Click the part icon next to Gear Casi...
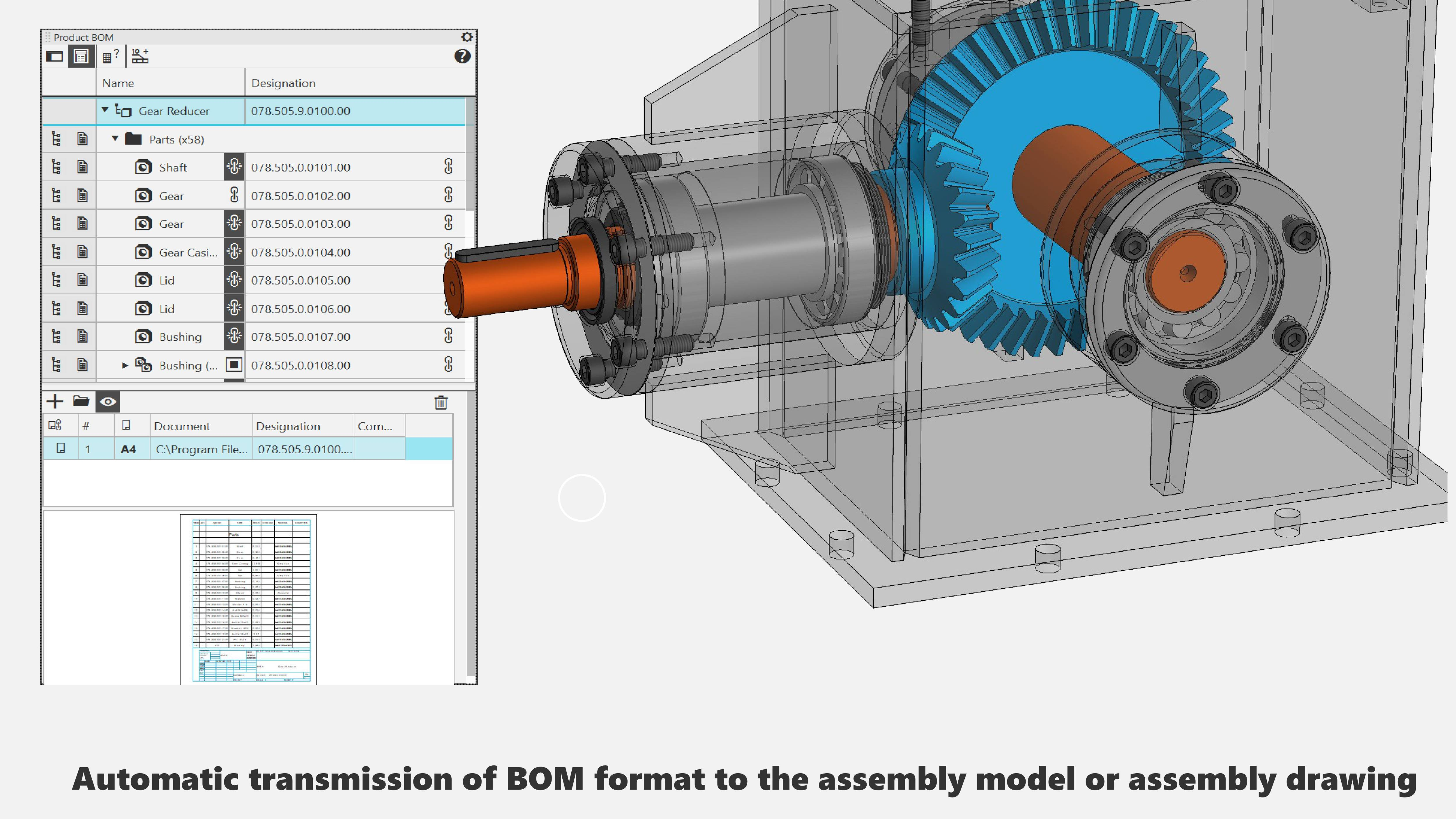This screenshot has width=1456, height=819. click(x=144, y=252)
